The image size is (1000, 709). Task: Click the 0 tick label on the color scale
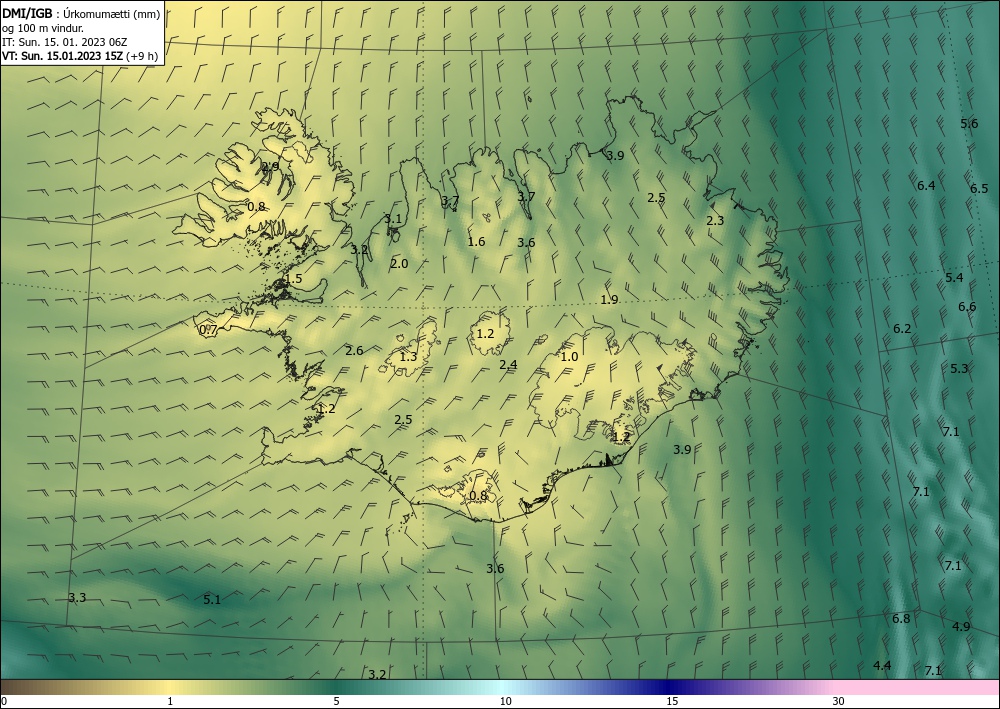click(4, 701)
